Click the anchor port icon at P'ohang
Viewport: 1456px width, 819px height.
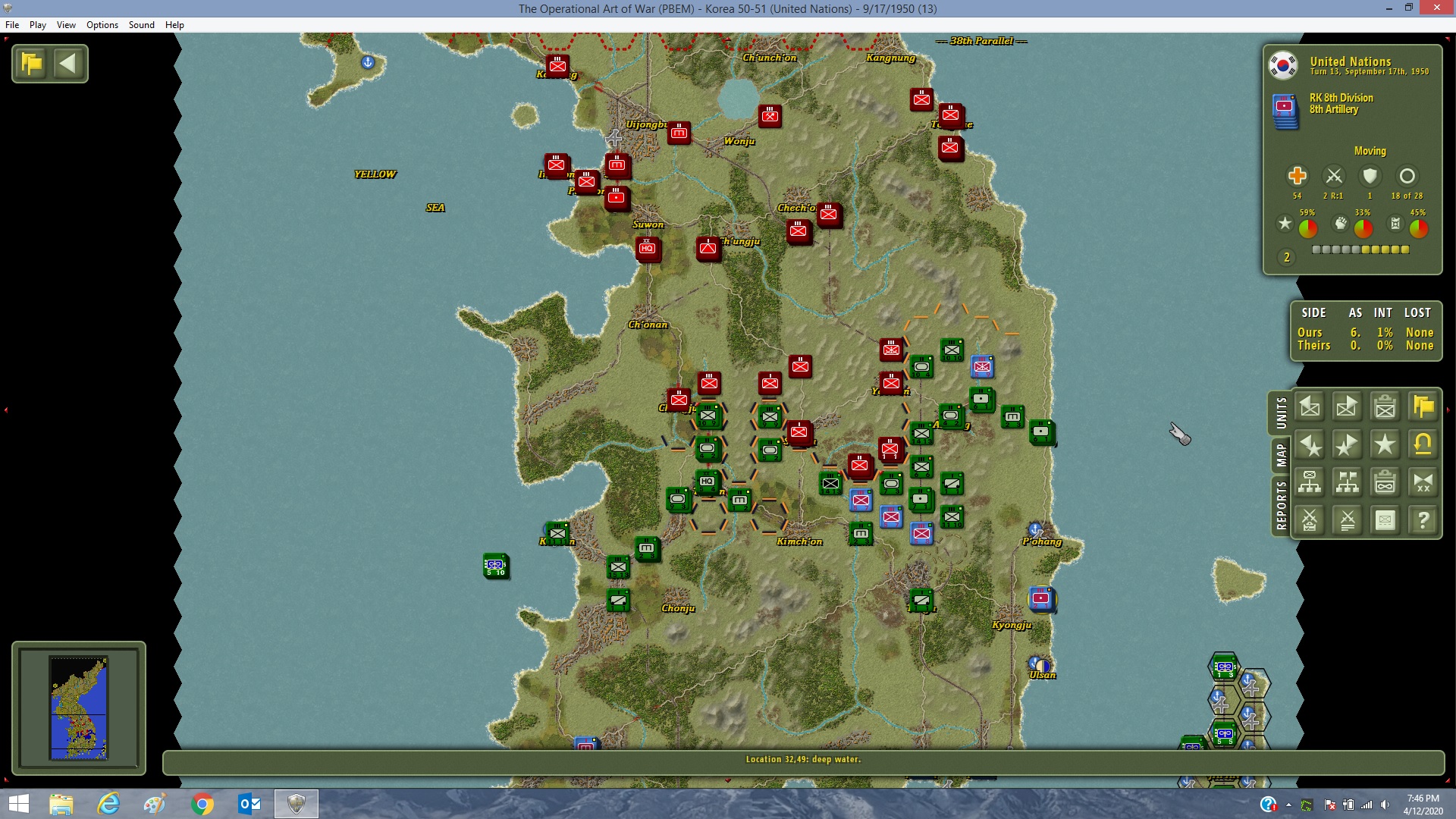tap(1035, 529)
